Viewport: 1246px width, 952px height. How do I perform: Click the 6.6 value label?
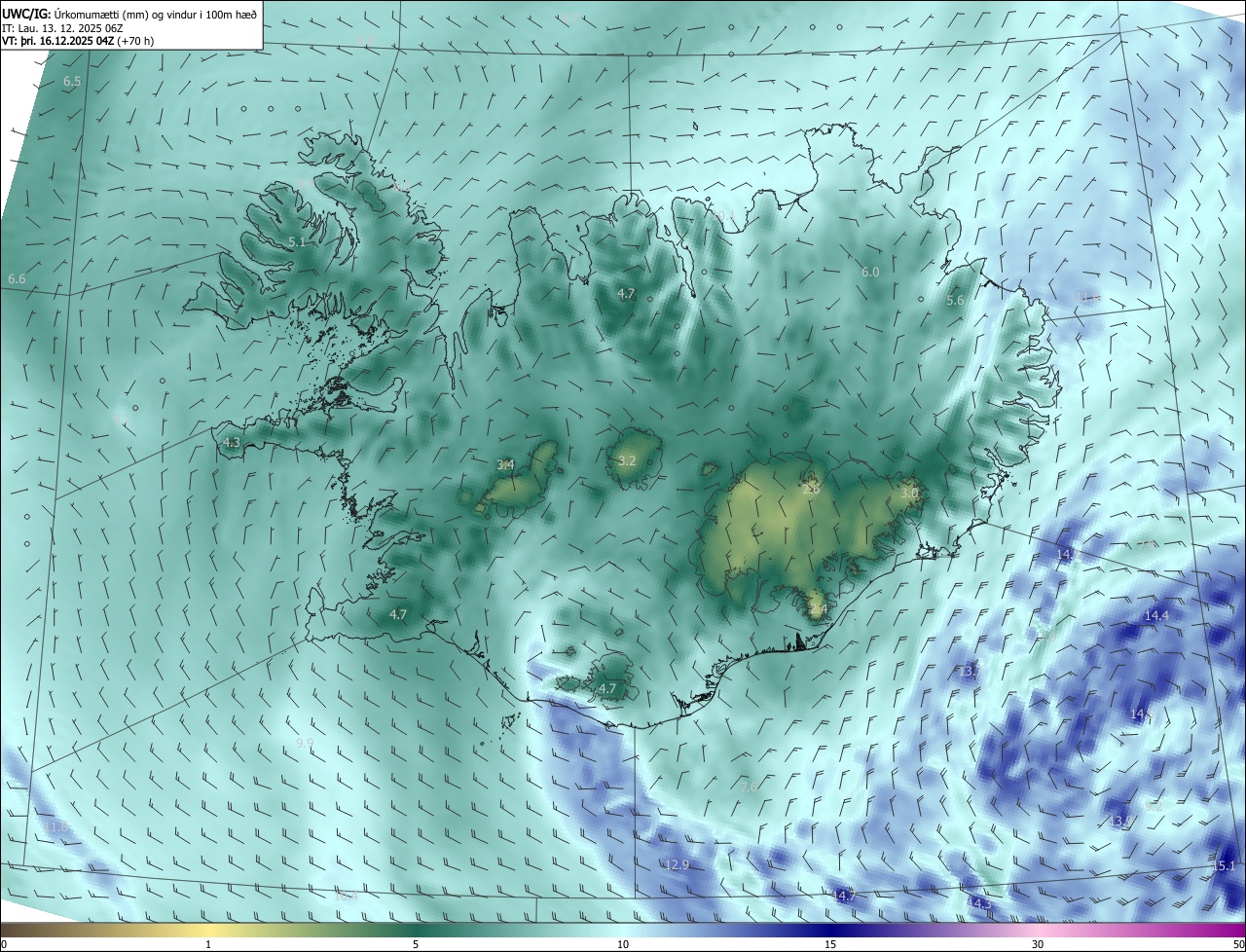(17, 279)
